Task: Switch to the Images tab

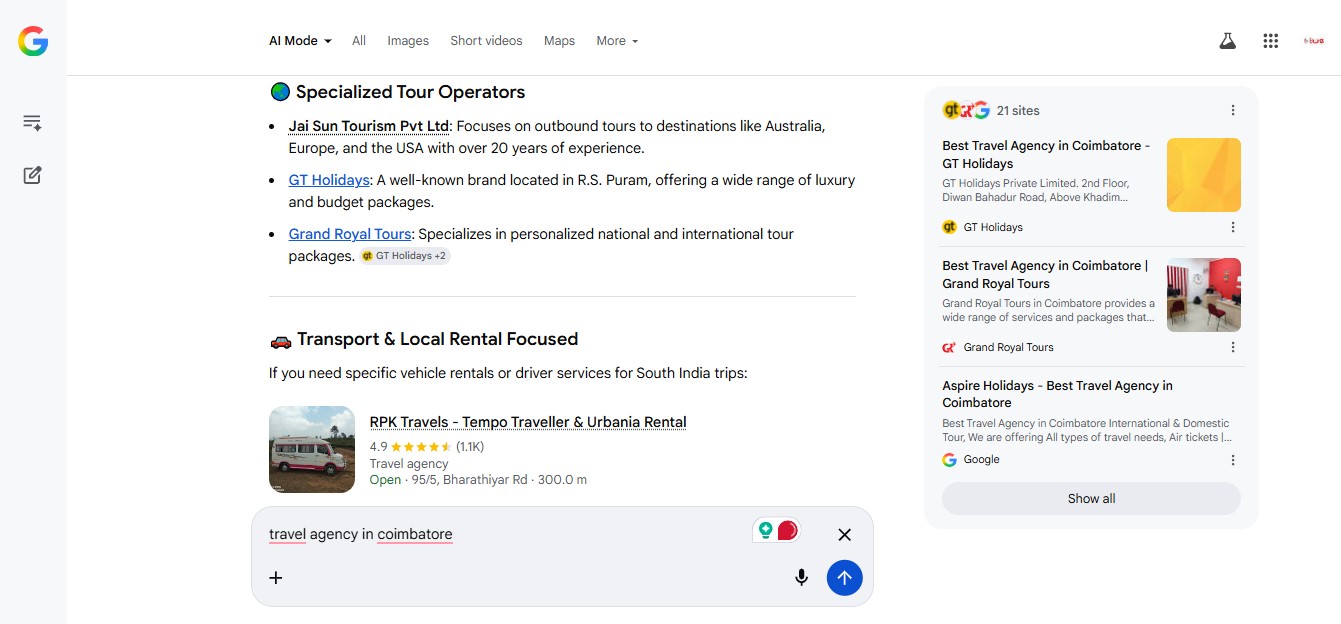Action: (x=408, y=41)
